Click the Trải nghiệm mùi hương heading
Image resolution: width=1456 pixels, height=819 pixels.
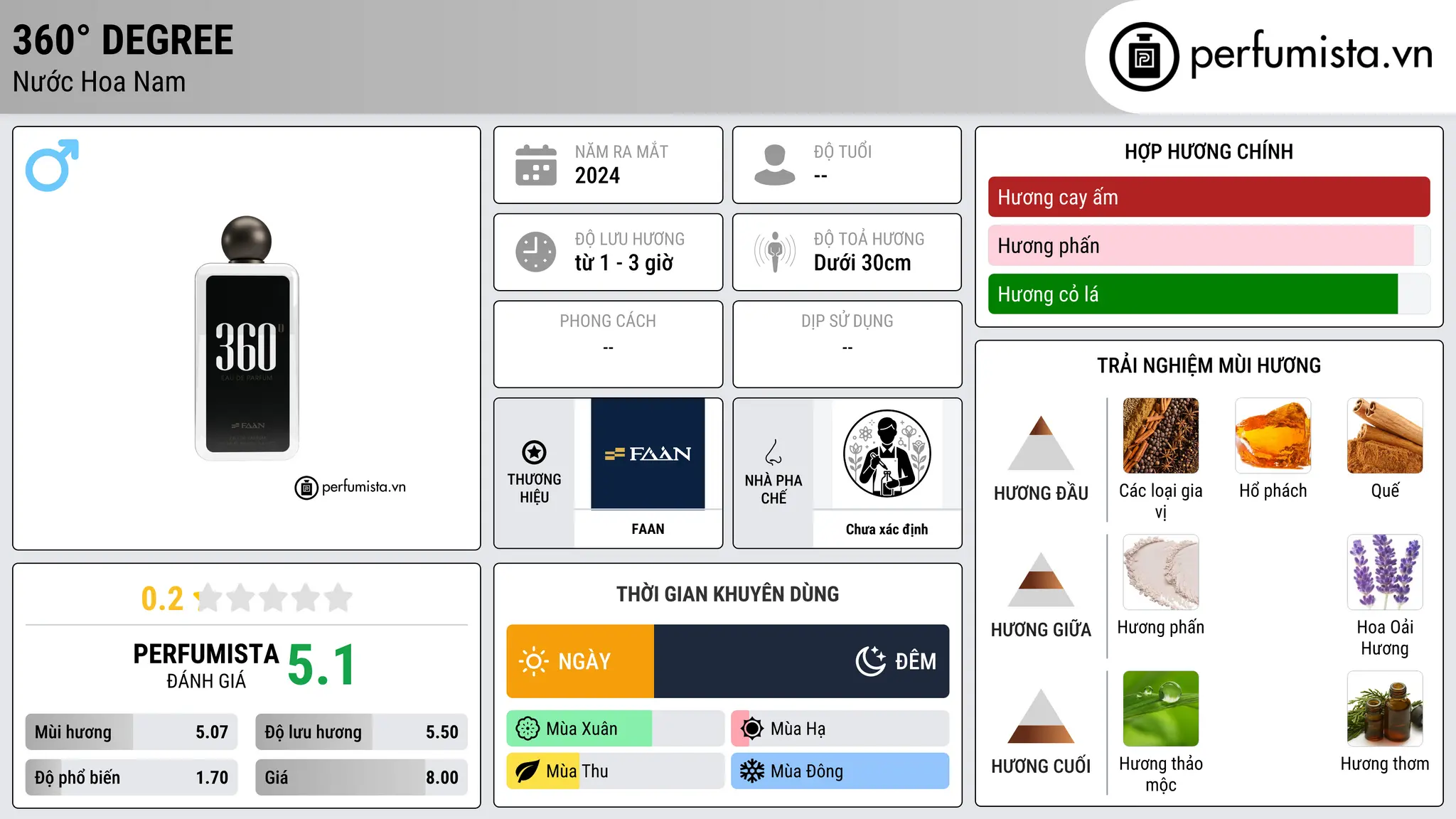click(1209, 365)
